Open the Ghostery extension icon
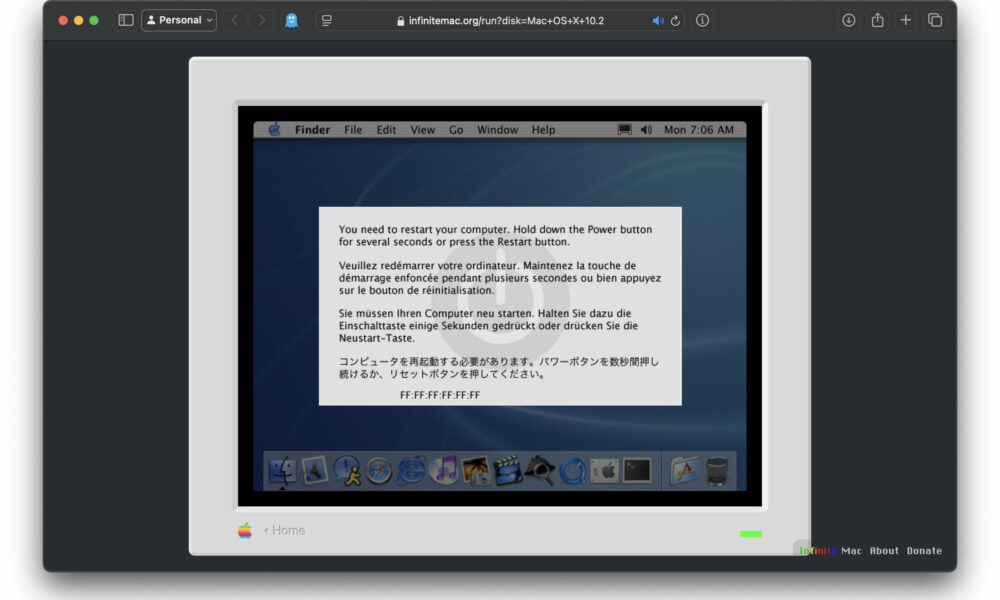Viewport: 1000px width, 600px height. point(291,20)
